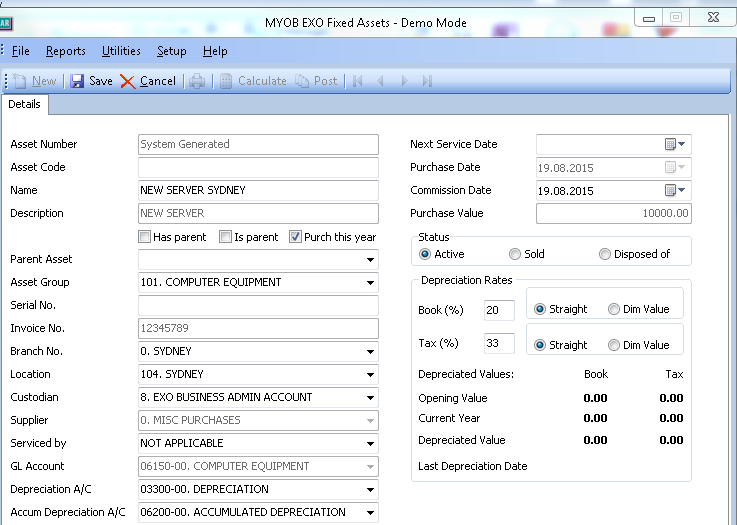Open the Help menu

215,51
